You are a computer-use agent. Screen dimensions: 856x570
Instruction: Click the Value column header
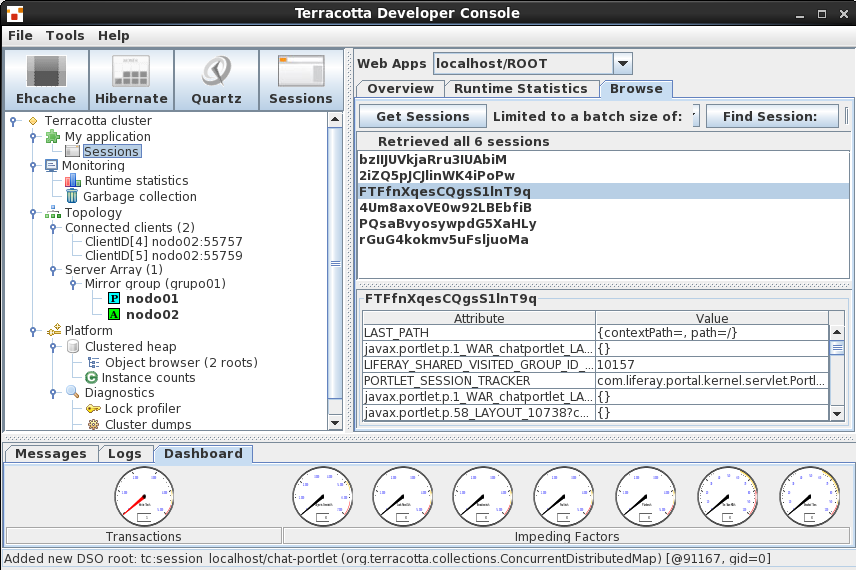(712, 318)
